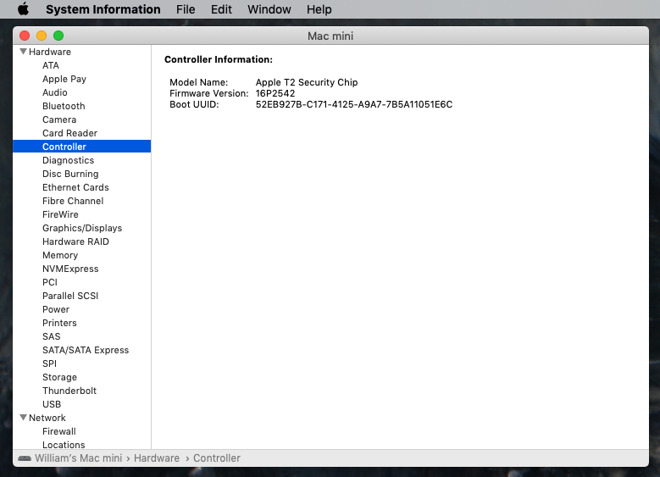Select Bluetooth in the sidebar

(64, 106)
